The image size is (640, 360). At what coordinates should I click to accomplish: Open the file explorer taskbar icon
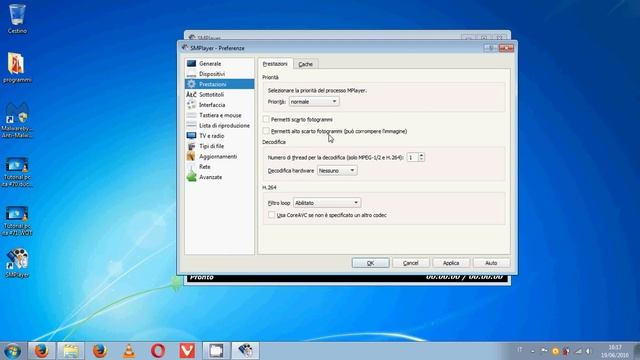71,351
